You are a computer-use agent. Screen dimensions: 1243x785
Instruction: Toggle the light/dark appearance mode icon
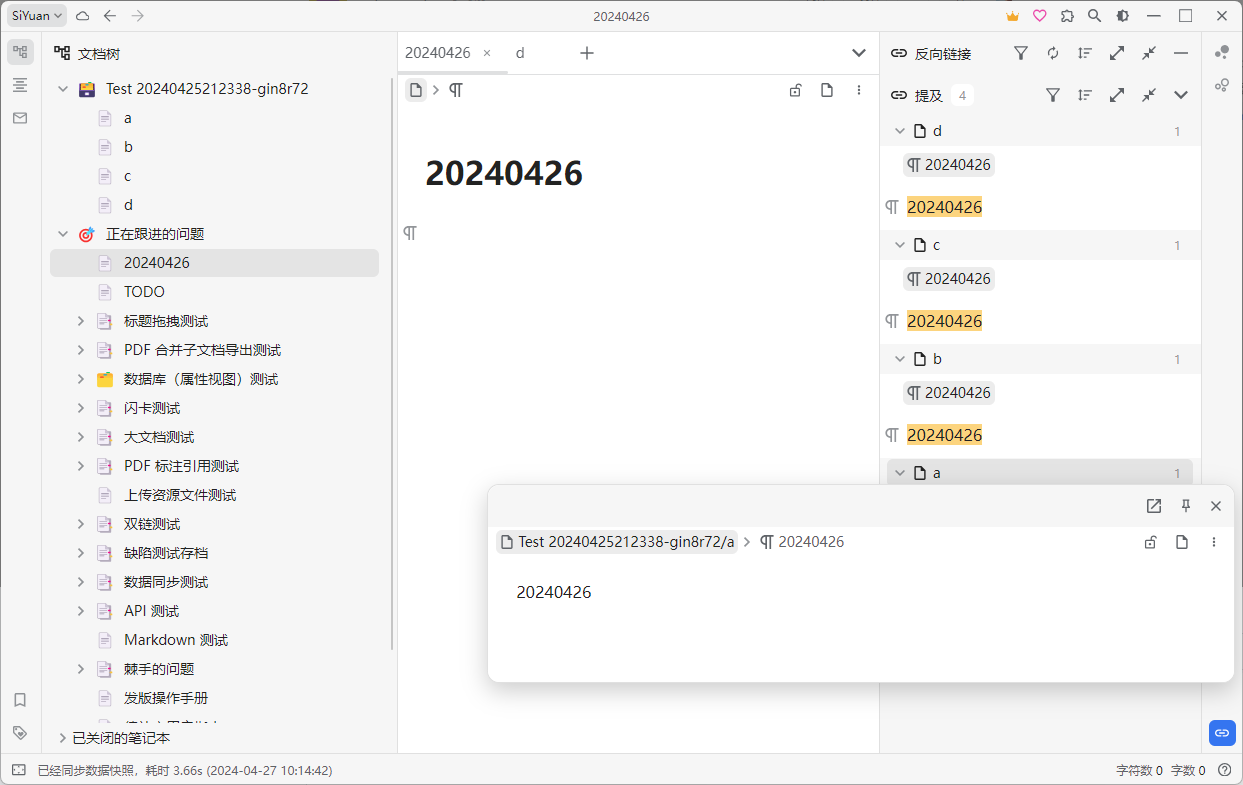(1123, 16)
